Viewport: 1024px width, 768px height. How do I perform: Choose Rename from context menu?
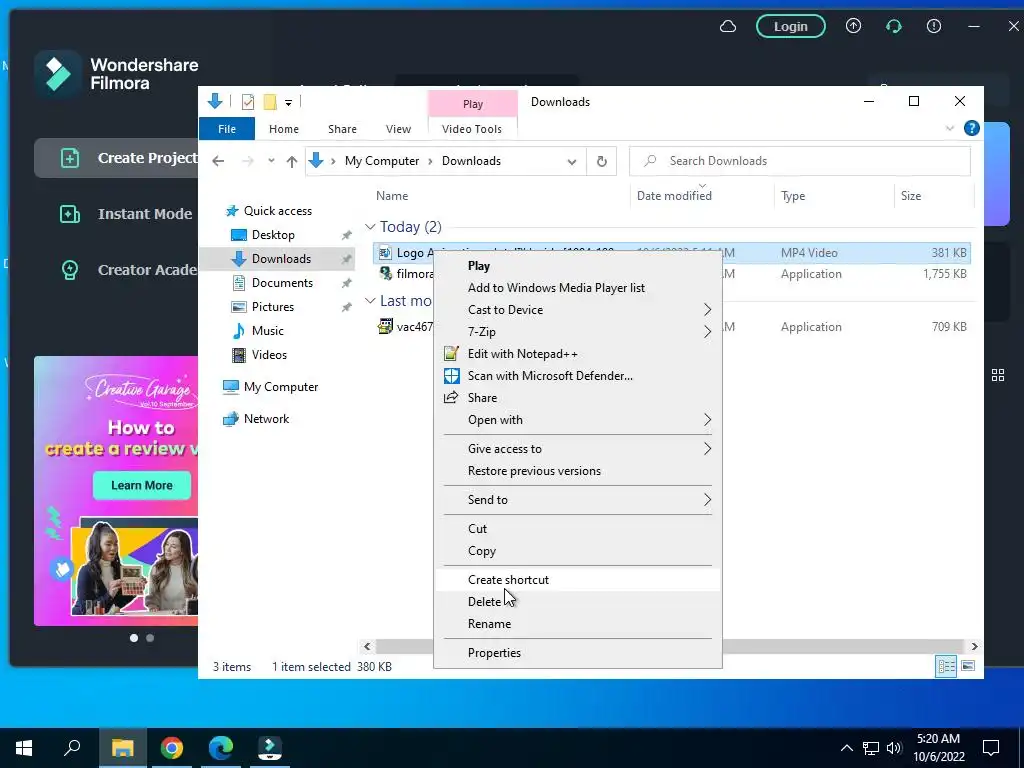click(578, 624)
